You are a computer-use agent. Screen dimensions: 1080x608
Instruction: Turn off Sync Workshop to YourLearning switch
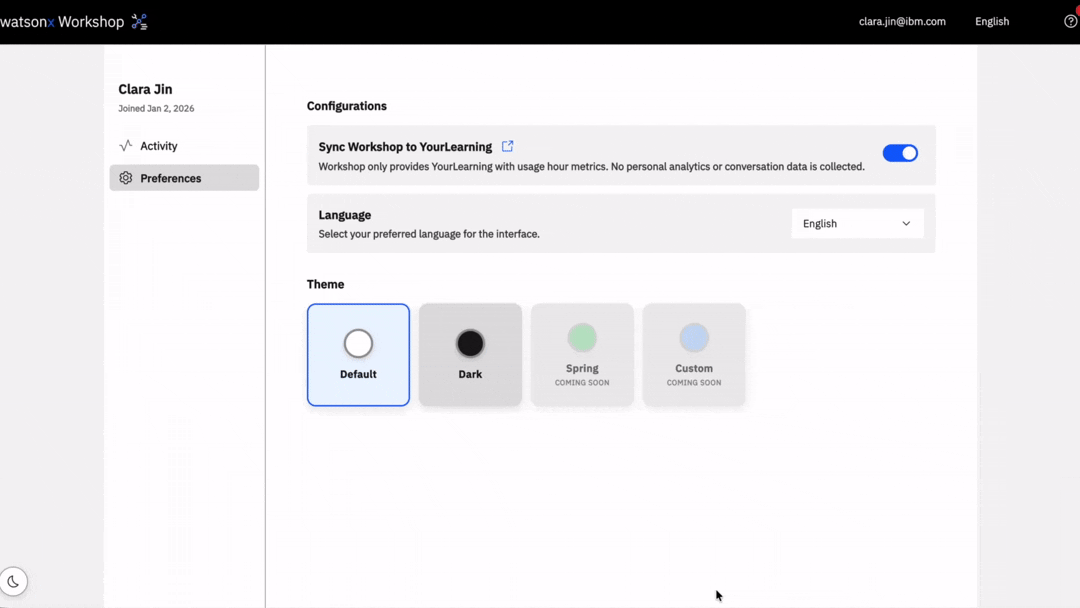coord(900,153)
